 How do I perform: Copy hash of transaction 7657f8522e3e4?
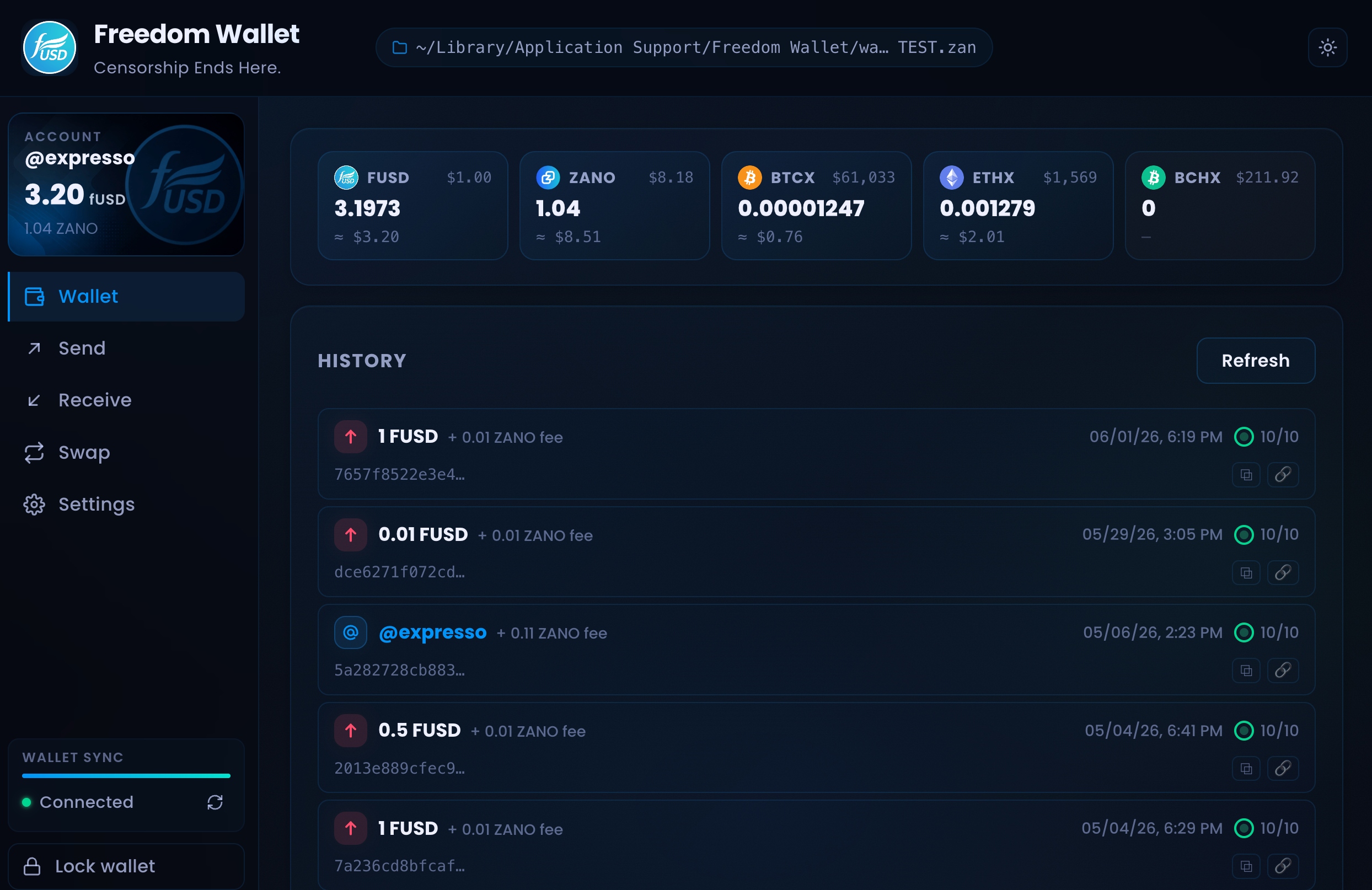[1246, 475]
